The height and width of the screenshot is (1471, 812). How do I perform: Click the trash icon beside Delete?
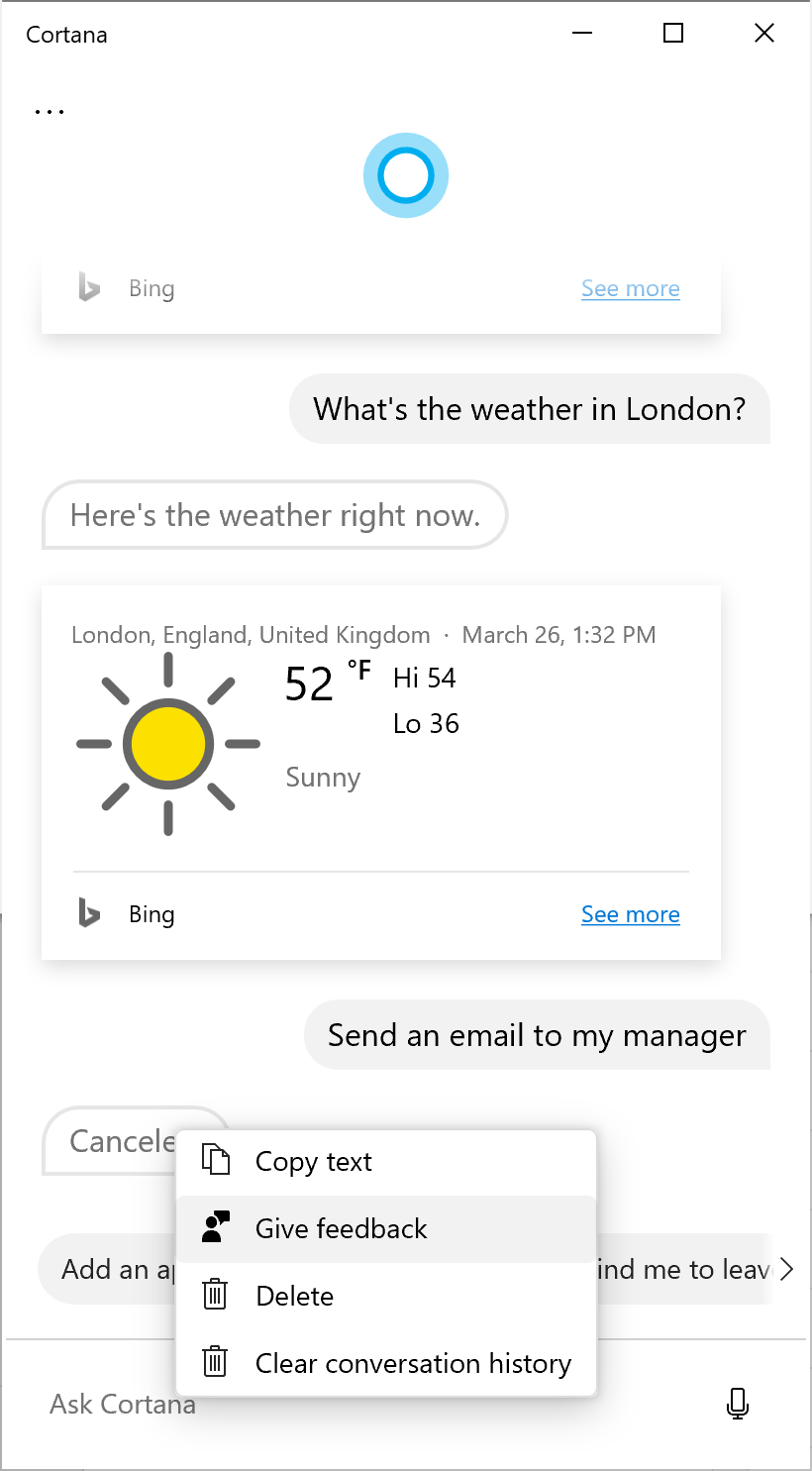click(x=216, y=1295)
